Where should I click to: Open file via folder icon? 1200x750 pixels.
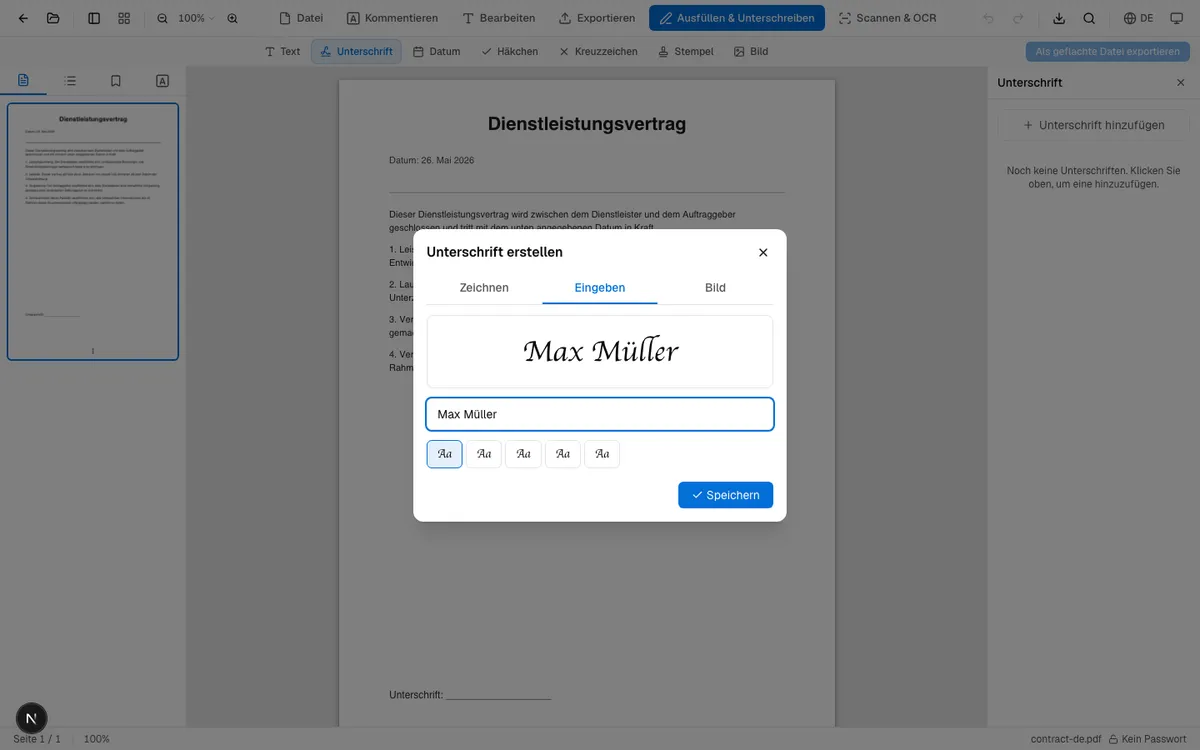pyautogui.click(x=53, y=18)
